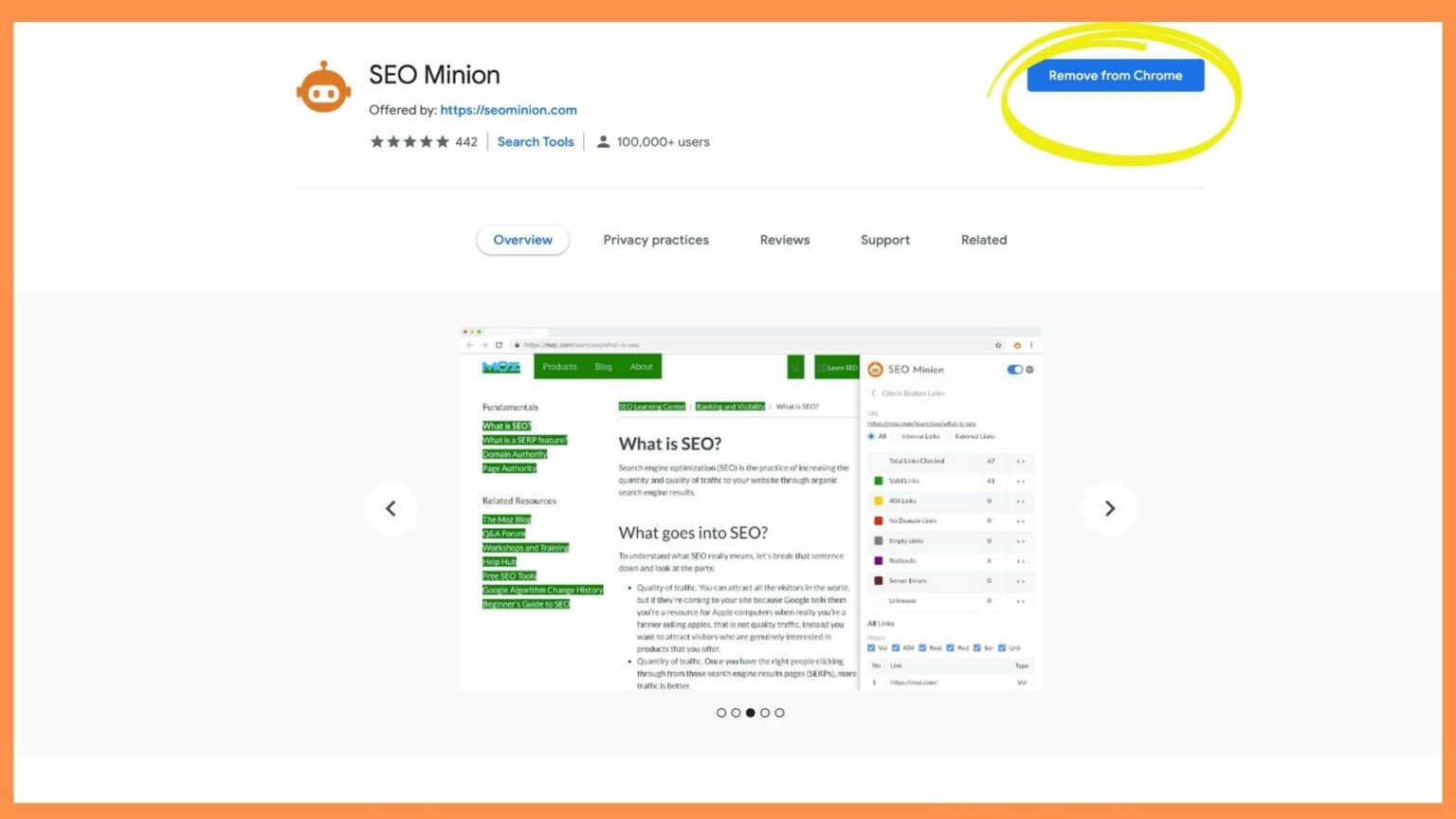Click the green Valid Links color swatch
The image size is (1456, 819).
[x=878, y=481]
